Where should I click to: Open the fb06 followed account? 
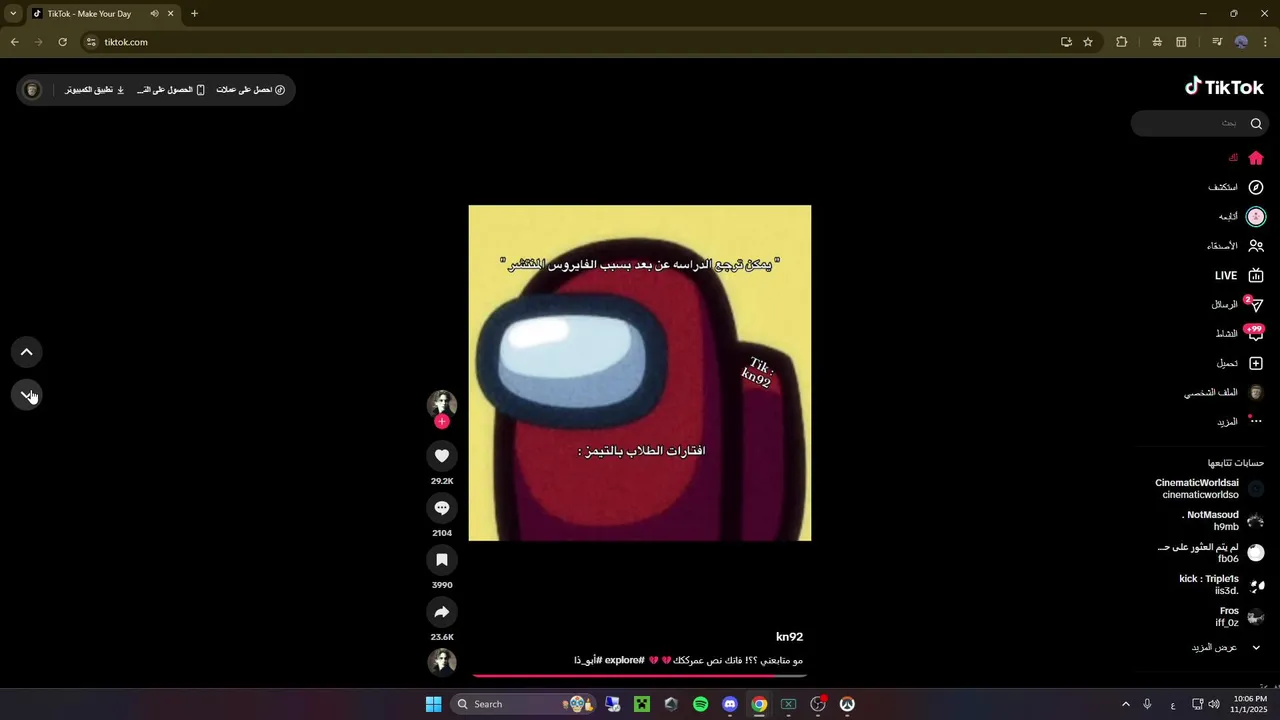pyautogui.click(x=1210, y=553)
